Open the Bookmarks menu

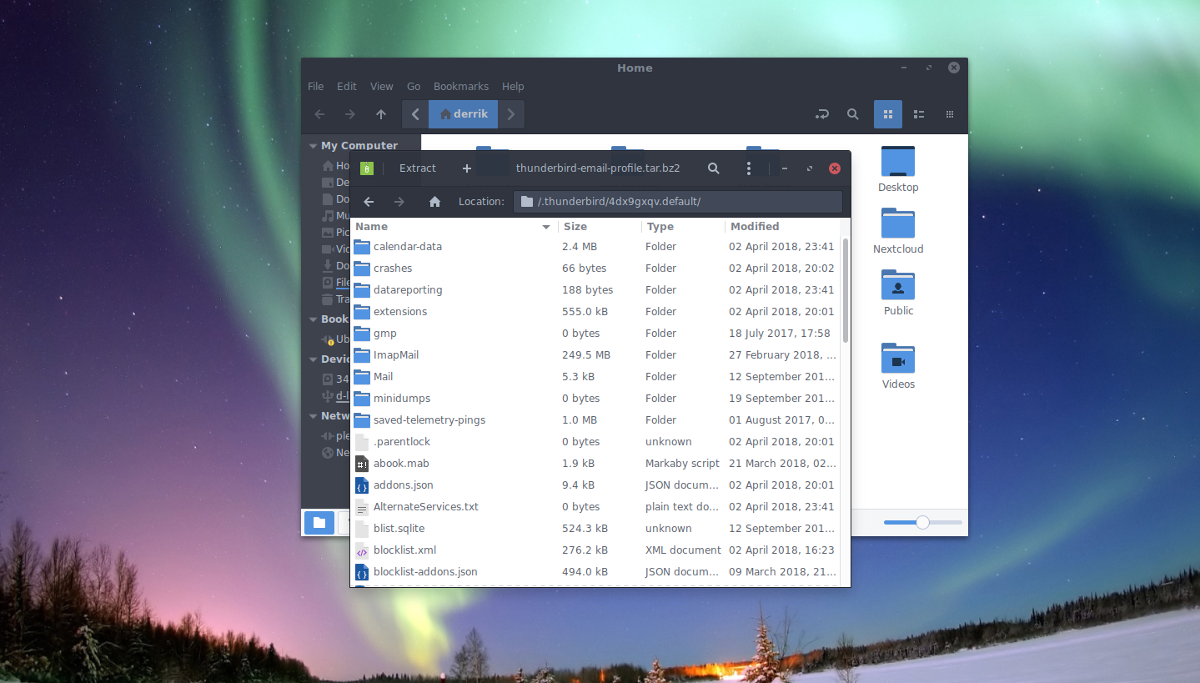tap(461, 87)
